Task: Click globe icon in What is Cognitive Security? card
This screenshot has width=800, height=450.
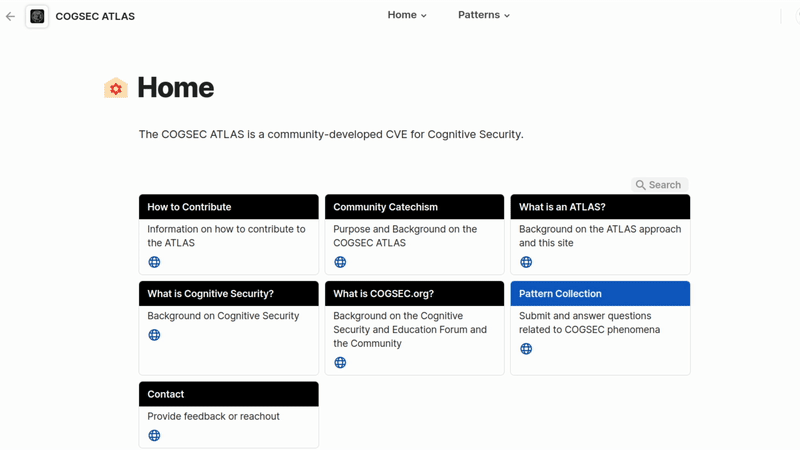Action: [154, 335]
